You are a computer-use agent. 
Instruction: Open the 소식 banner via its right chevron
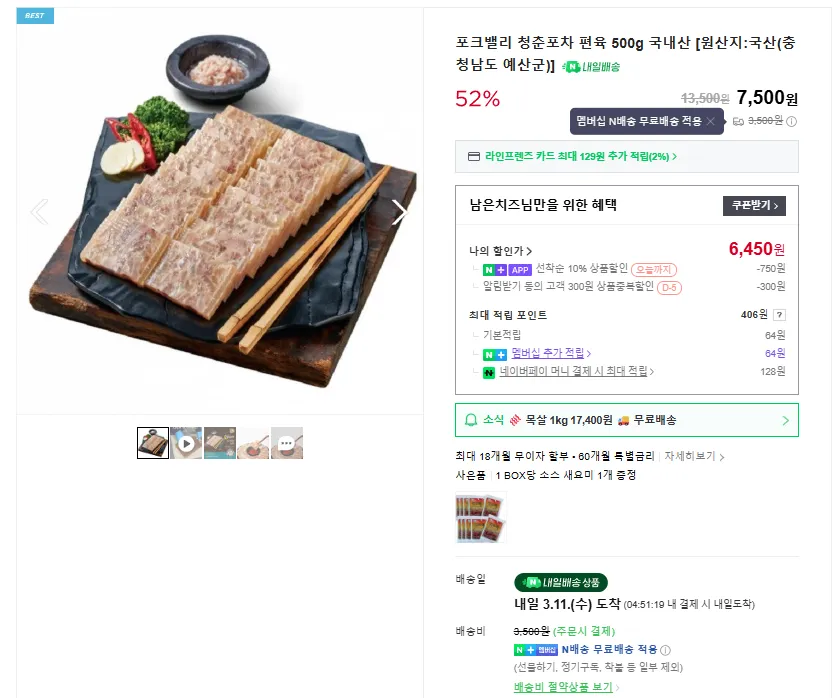coord(786,419)
